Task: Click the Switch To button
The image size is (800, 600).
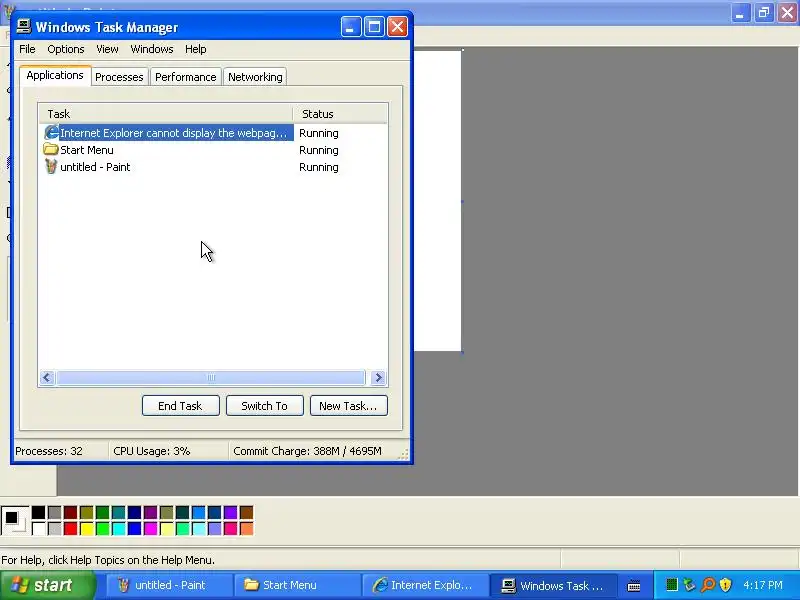Action: [265, 406]
